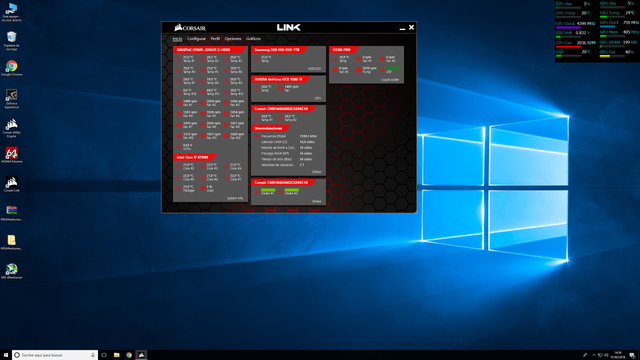
Task: Click the HDD/SSD label on Samsung card
Action: pos(314,69)
